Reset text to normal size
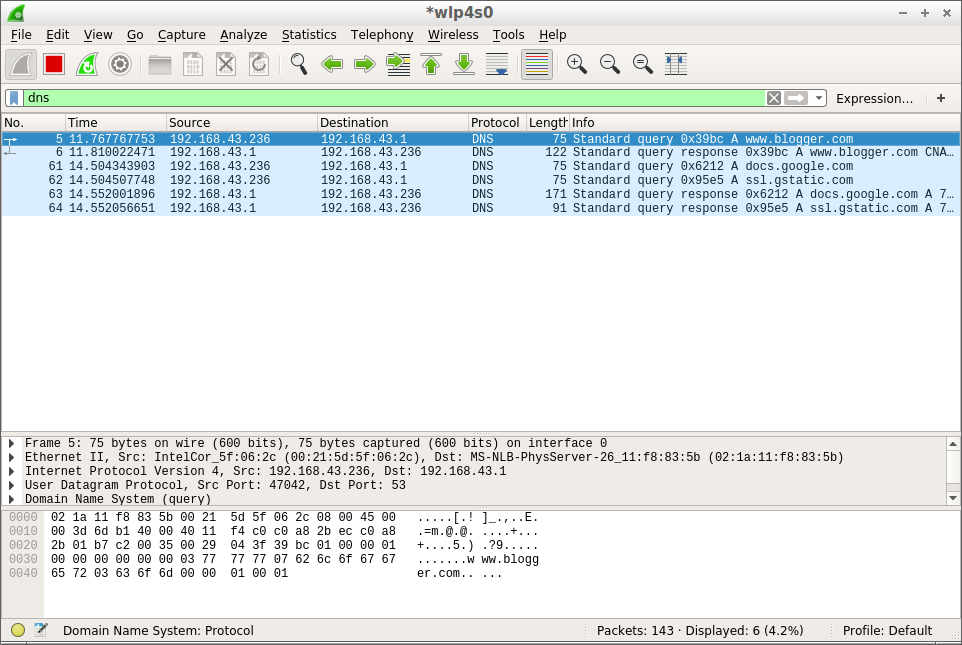Viewport: 962px width, 645px height. pyautogui.click(x=643, y=64)
